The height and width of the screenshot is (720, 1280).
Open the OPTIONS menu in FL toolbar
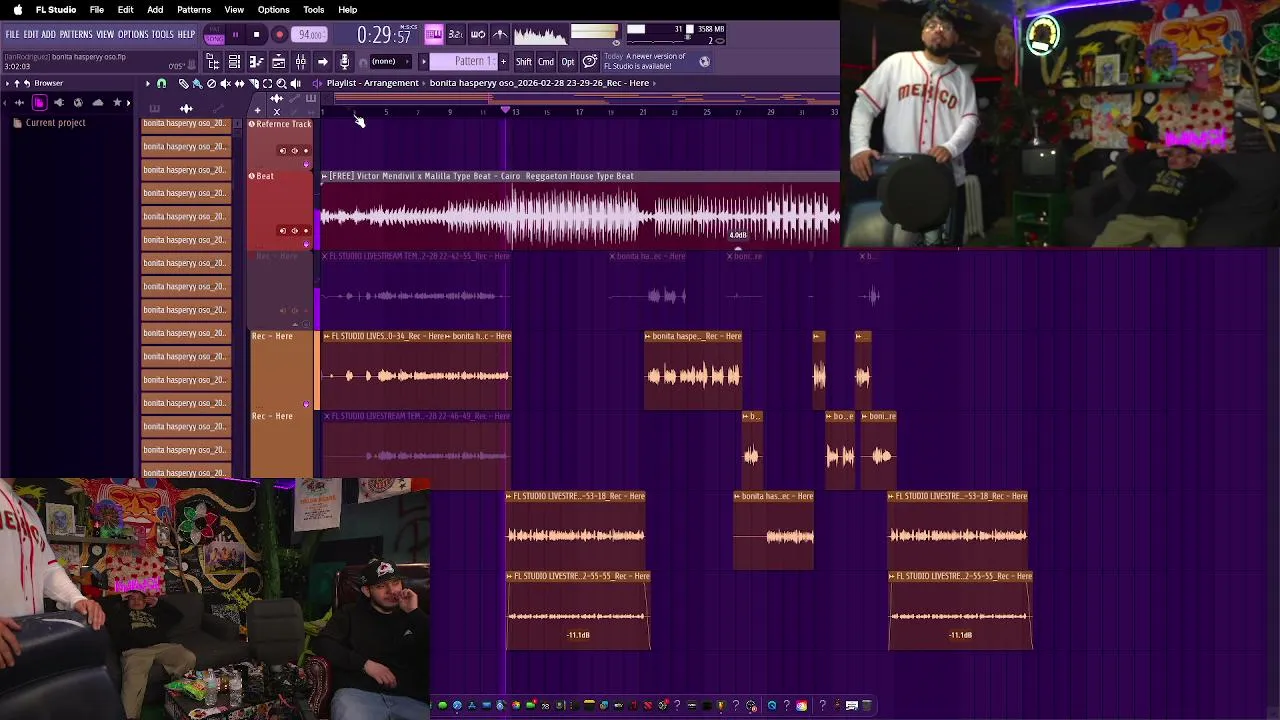[133, 35]
